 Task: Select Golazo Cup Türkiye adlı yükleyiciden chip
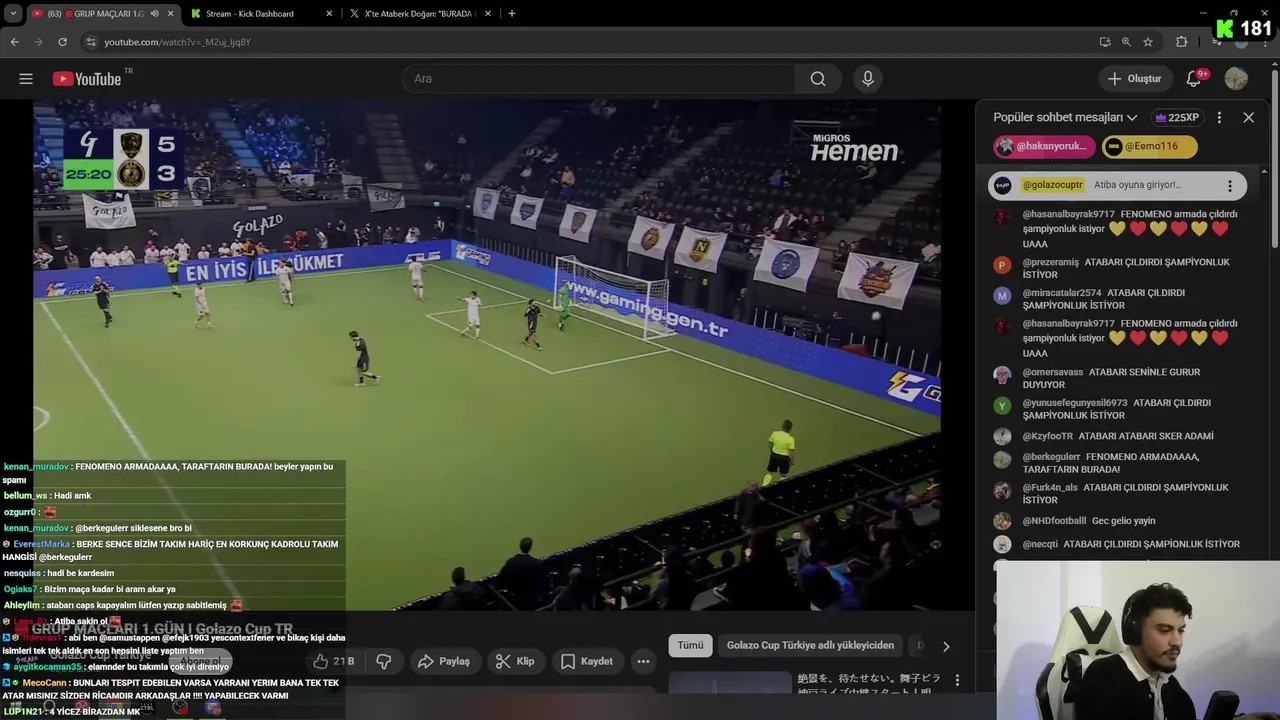810,646
